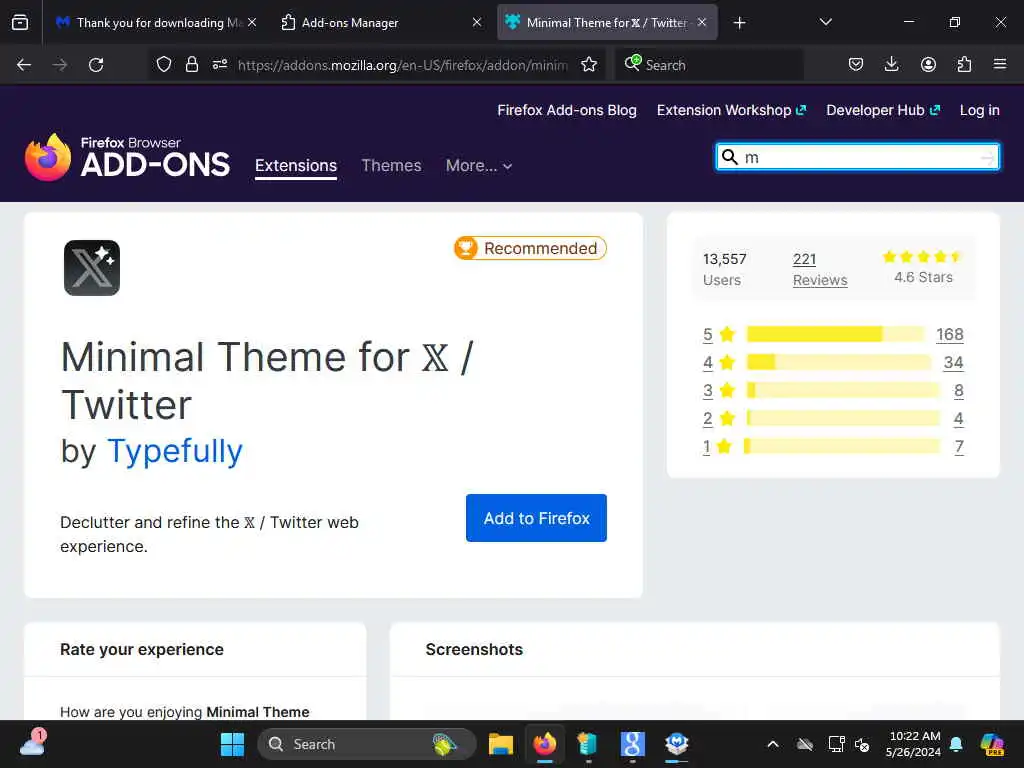Open the Extensions puzzle icon in toolbar

point(964,65)
